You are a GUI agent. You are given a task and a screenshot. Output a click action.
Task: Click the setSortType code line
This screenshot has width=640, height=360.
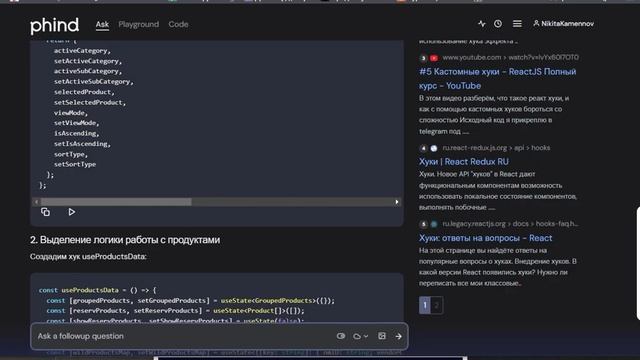75,164
